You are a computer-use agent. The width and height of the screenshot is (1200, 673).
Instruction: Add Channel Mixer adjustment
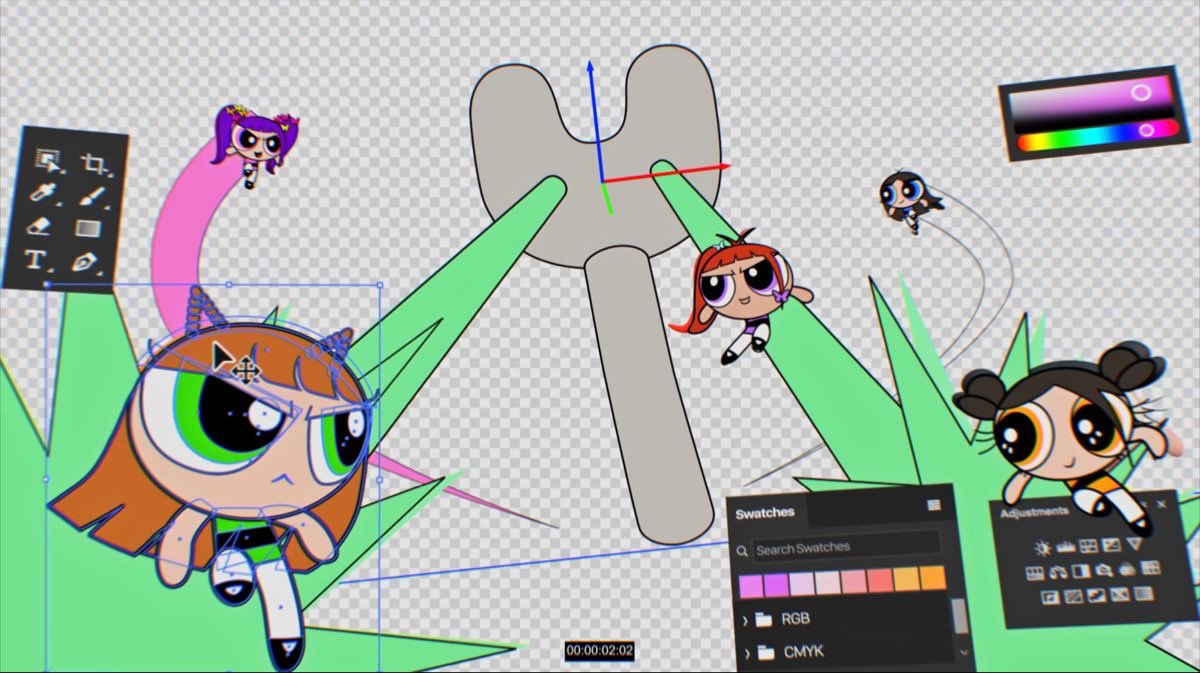[1127, 570]
